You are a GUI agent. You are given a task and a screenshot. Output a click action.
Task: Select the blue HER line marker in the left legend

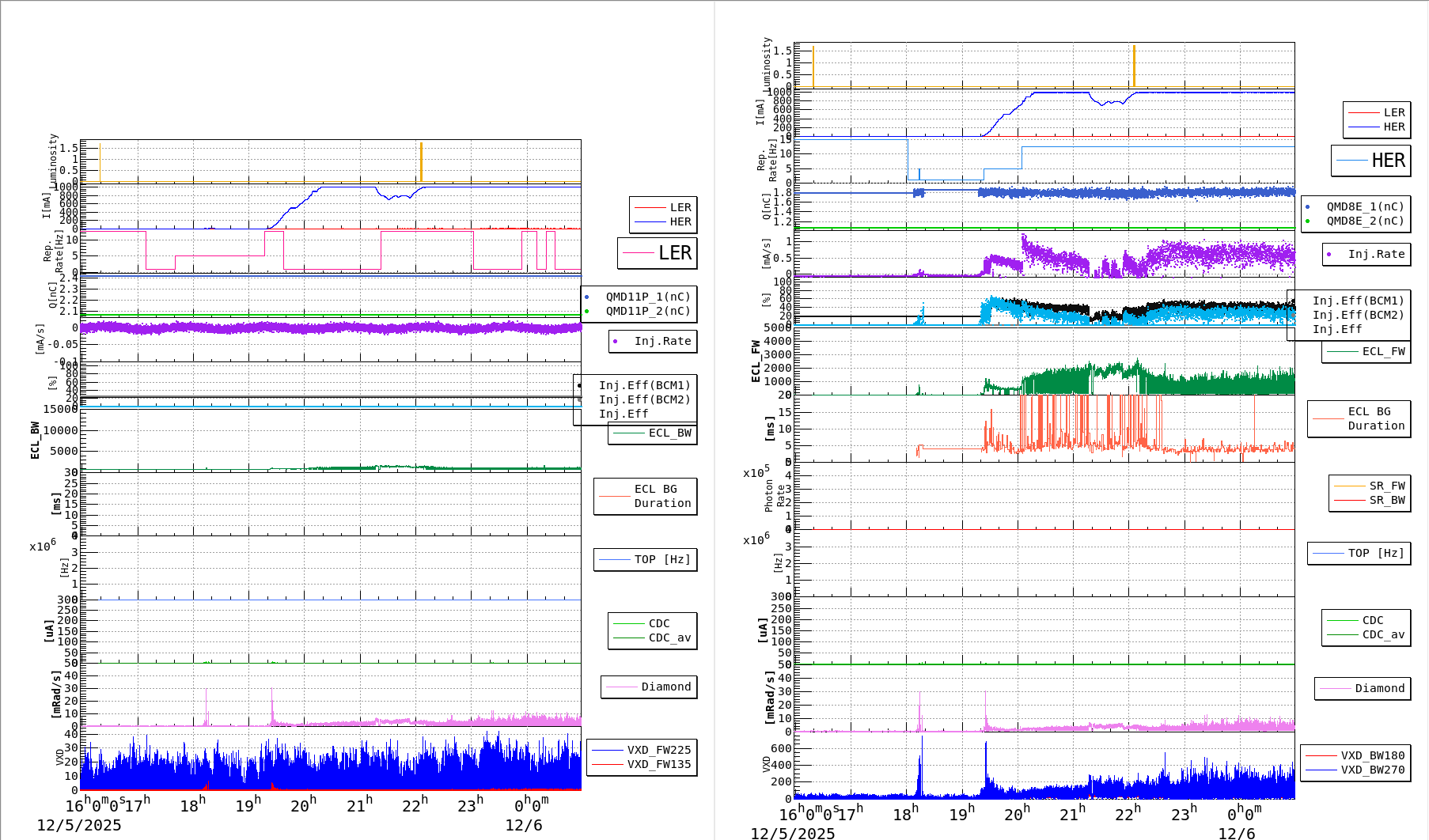651,221
